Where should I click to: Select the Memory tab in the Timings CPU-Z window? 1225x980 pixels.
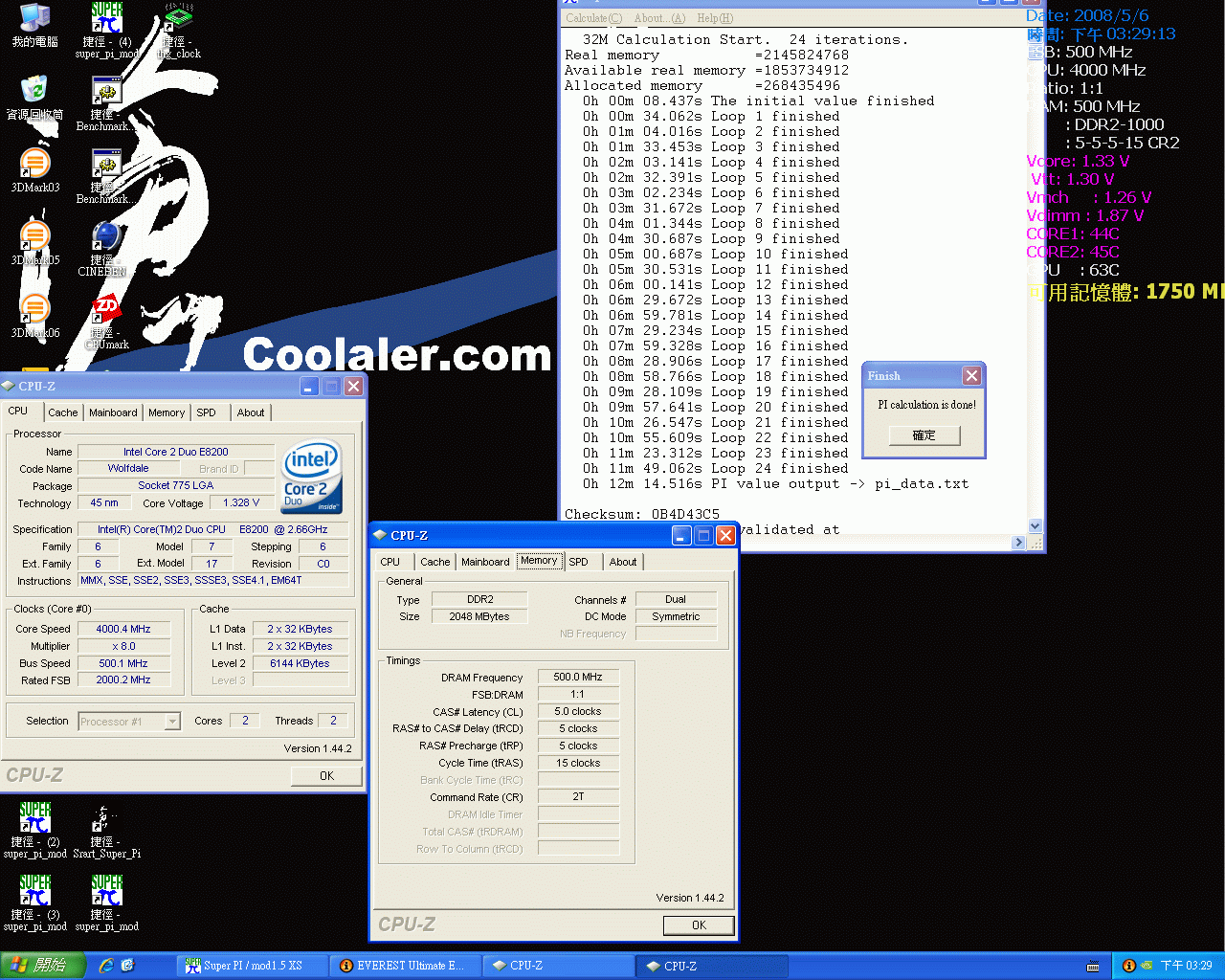[539, 561]
